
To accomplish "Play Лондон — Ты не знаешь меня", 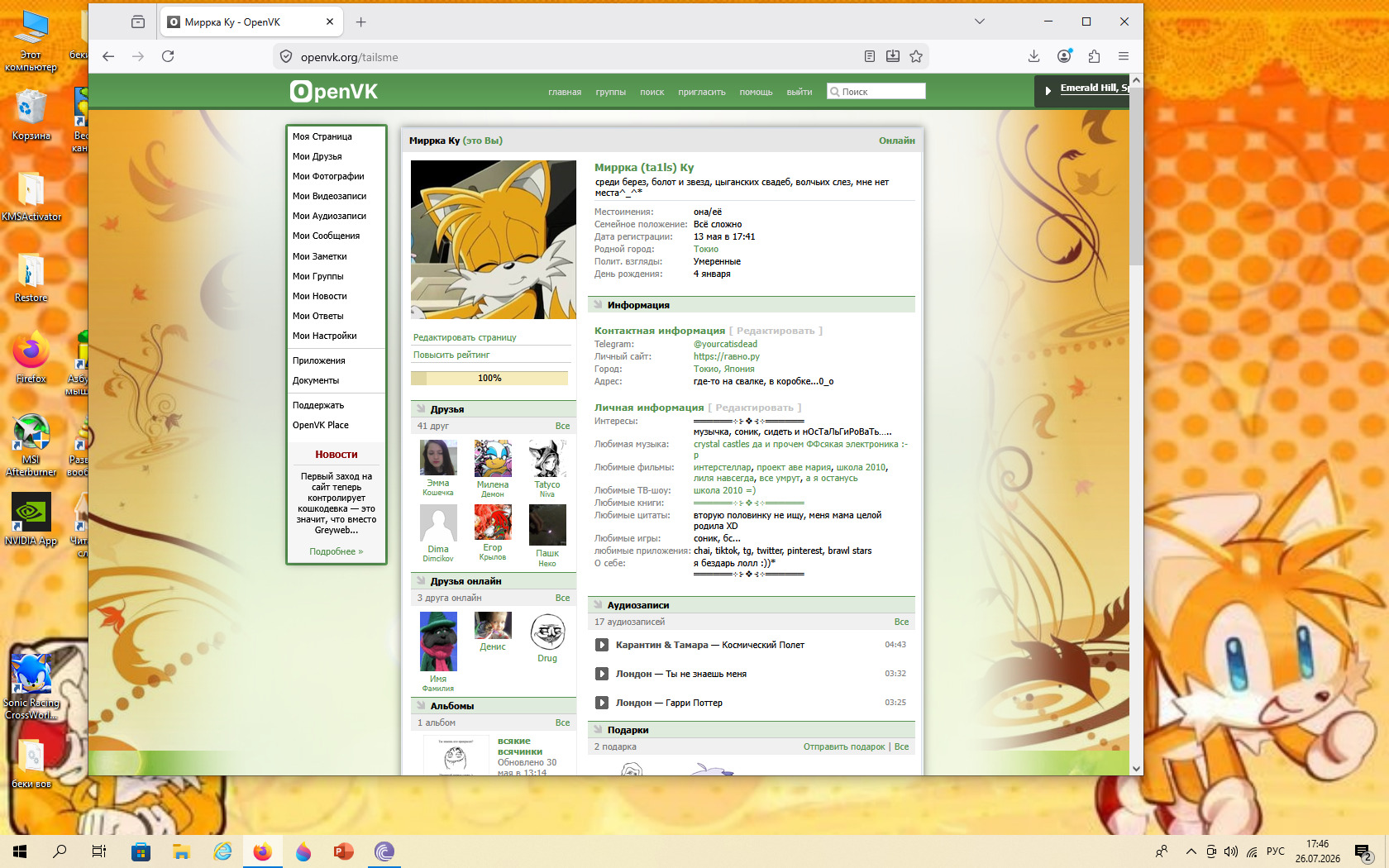I will pos(602,674).
